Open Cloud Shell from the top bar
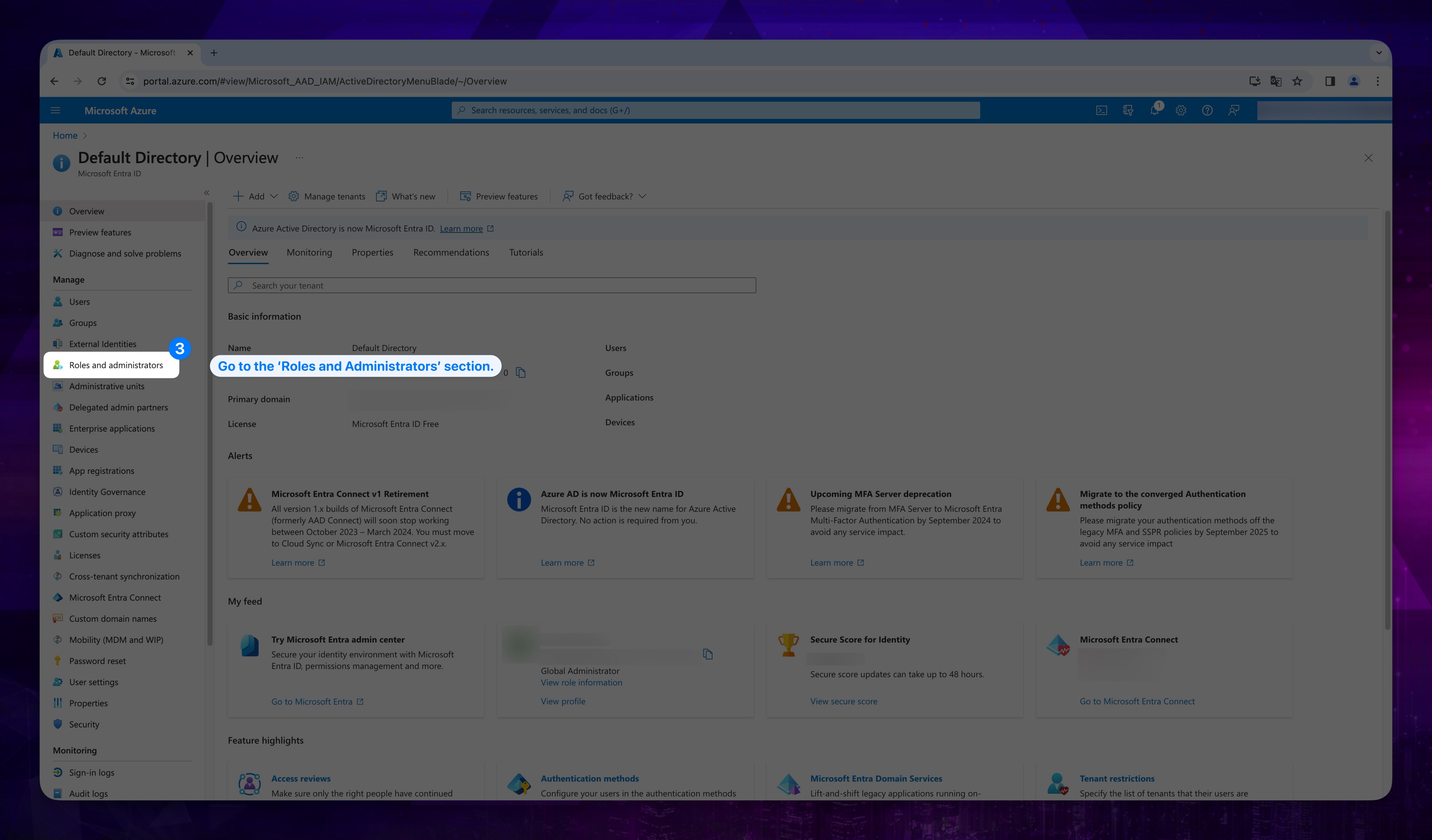This screenshot has width=1432, height=840. (x=1101, y=110)
